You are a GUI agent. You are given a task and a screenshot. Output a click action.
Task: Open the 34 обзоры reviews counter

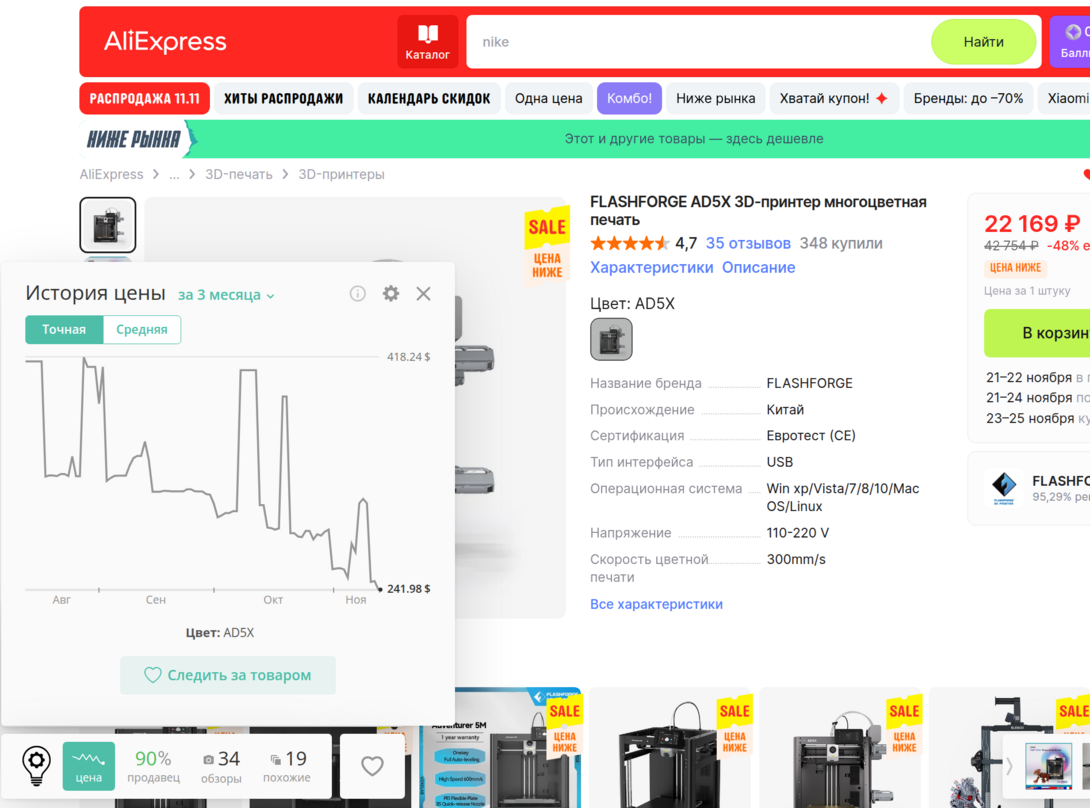pos(221,766)
